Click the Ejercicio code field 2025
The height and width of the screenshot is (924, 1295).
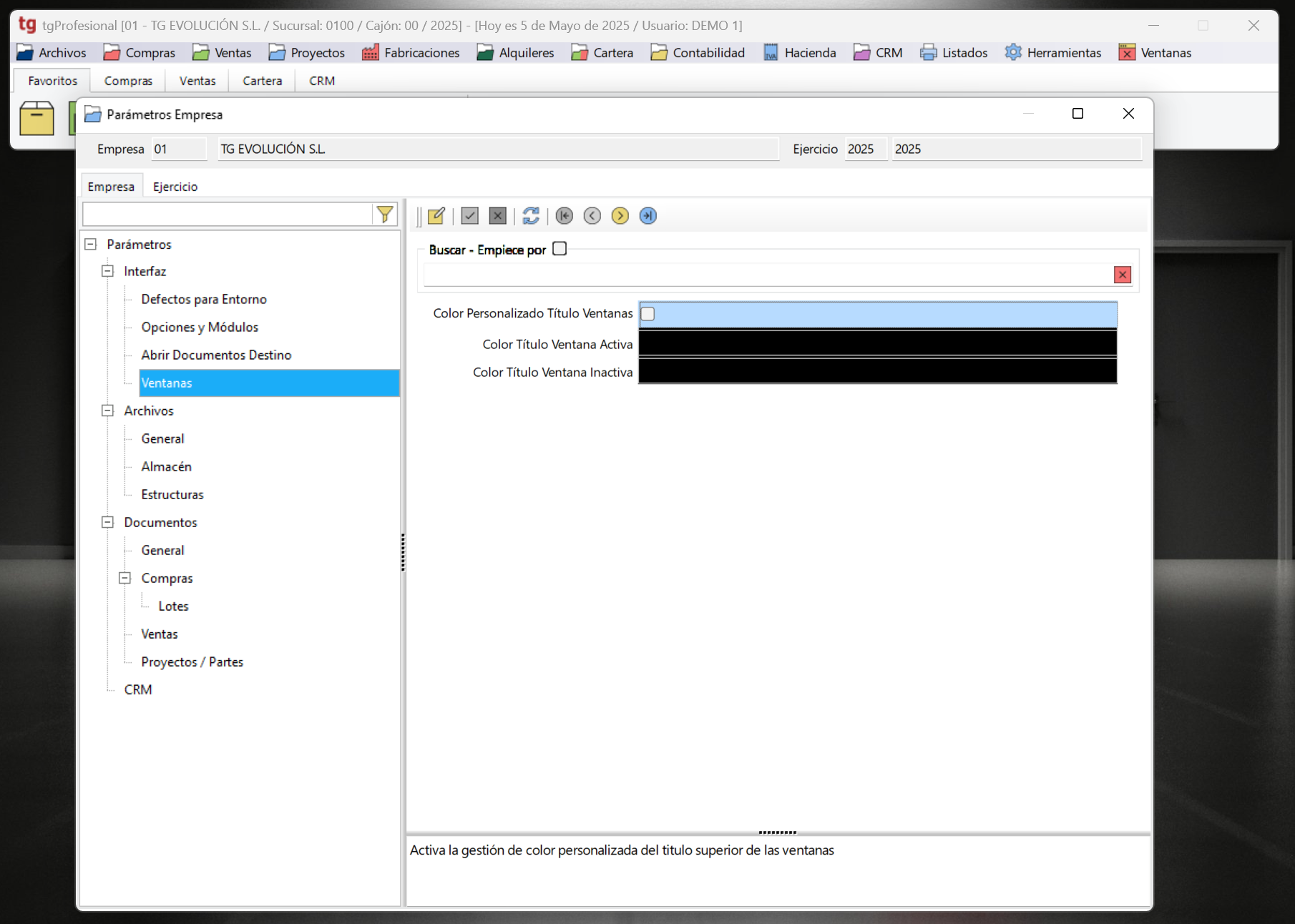click(866, 149)
